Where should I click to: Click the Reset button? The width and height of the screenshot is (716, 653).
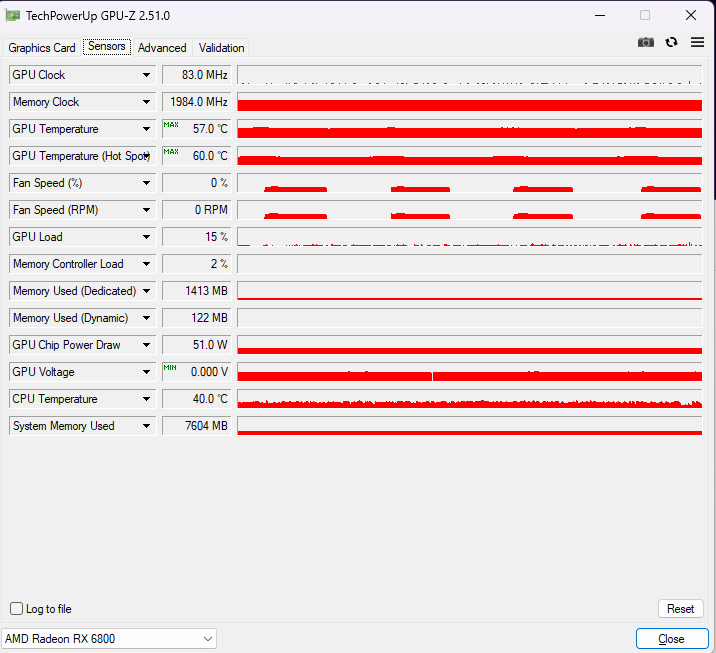pyautogui.click(x=680, y=608)
